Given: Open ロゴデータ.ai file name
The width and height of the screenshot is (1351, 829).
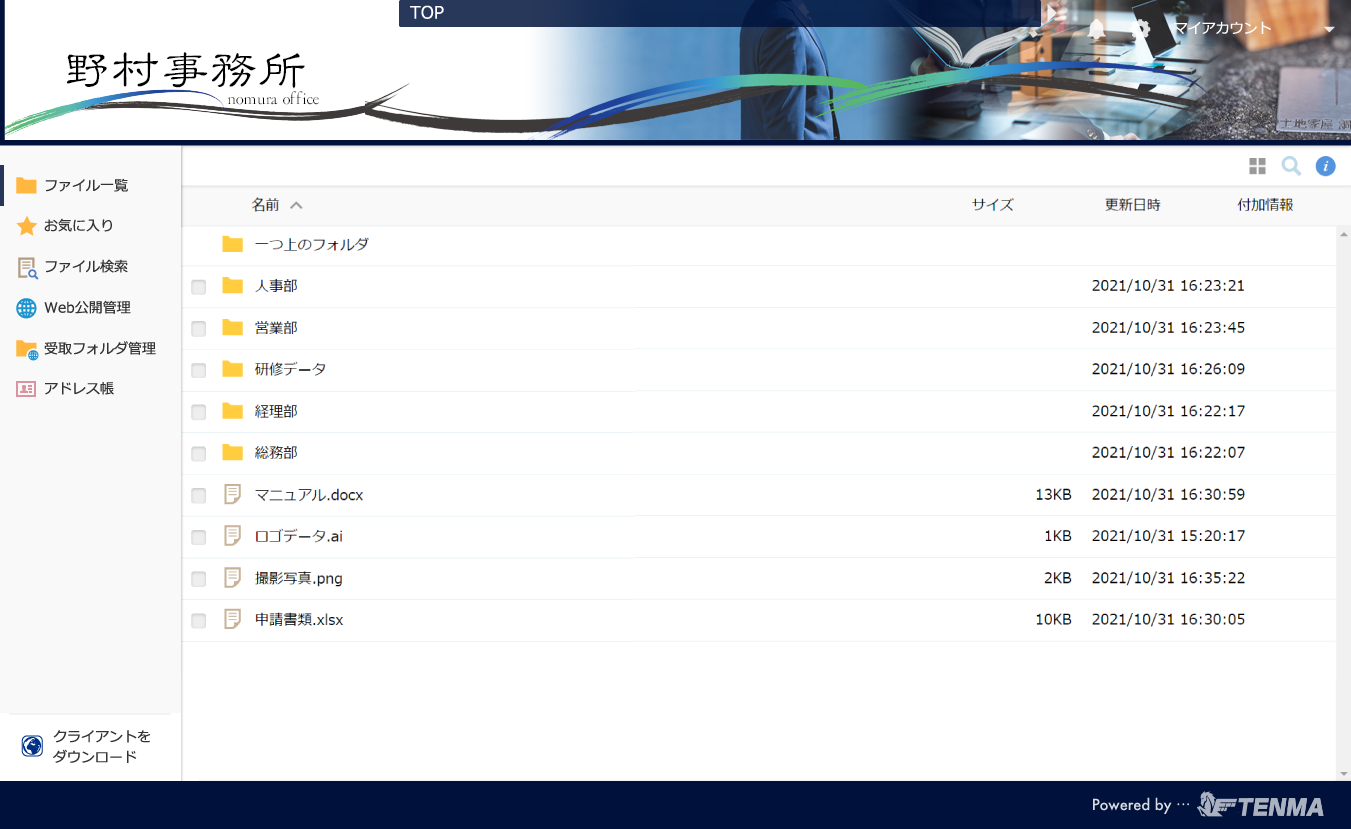Looking at the screenshot, I should (x=299, y=536).
